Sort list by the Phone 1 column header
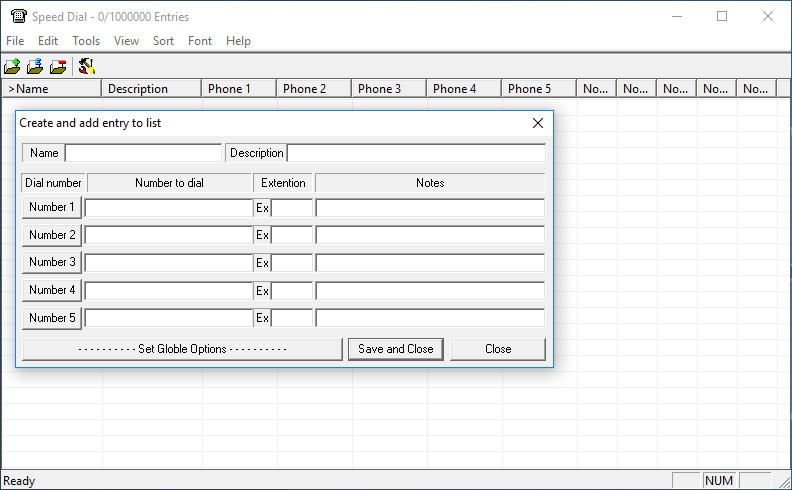 239,89
